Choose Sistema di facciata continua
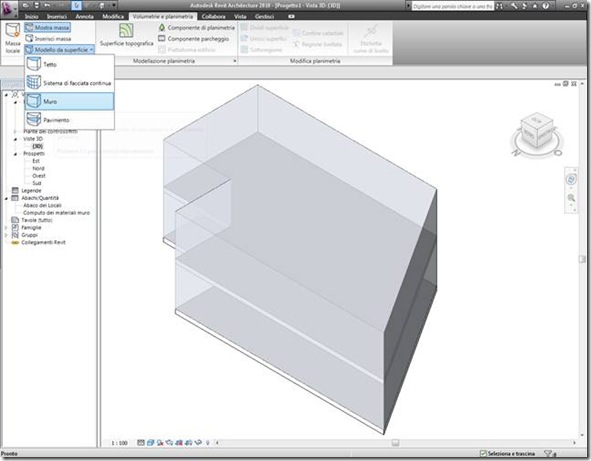The height and width of the screenshot is (461, 591). point(69,83)
